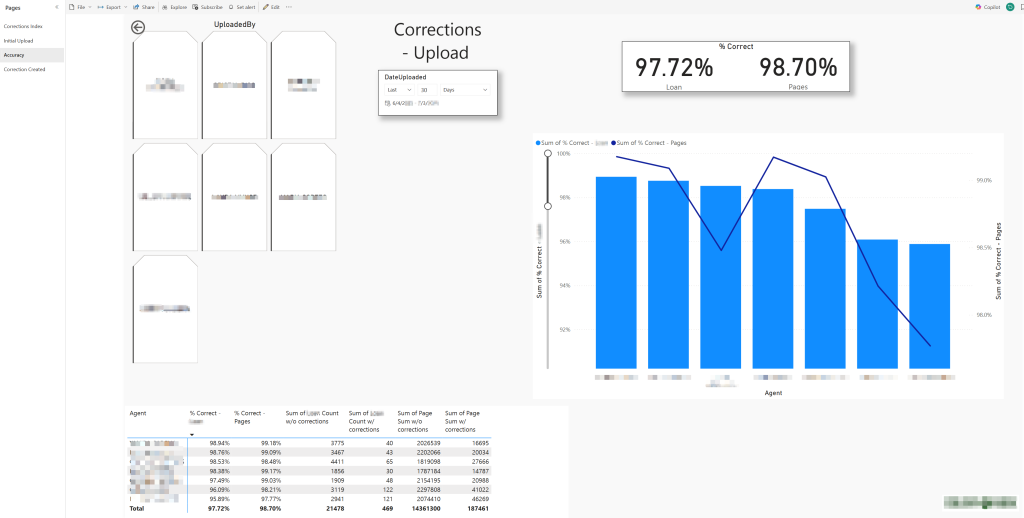
Task: Click the calendar icon in the DateUploaded slicer
Action: coord(388,103)
